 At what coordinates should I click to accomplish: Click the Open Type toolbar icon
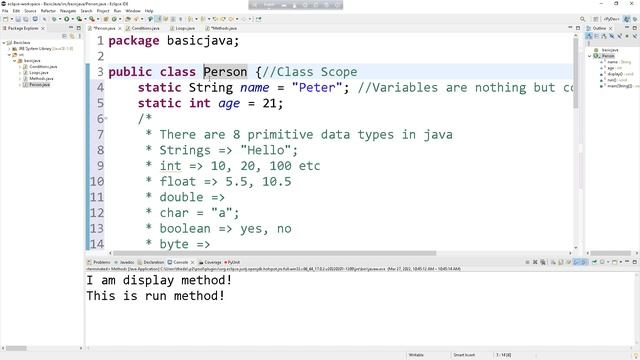(127, 19)
